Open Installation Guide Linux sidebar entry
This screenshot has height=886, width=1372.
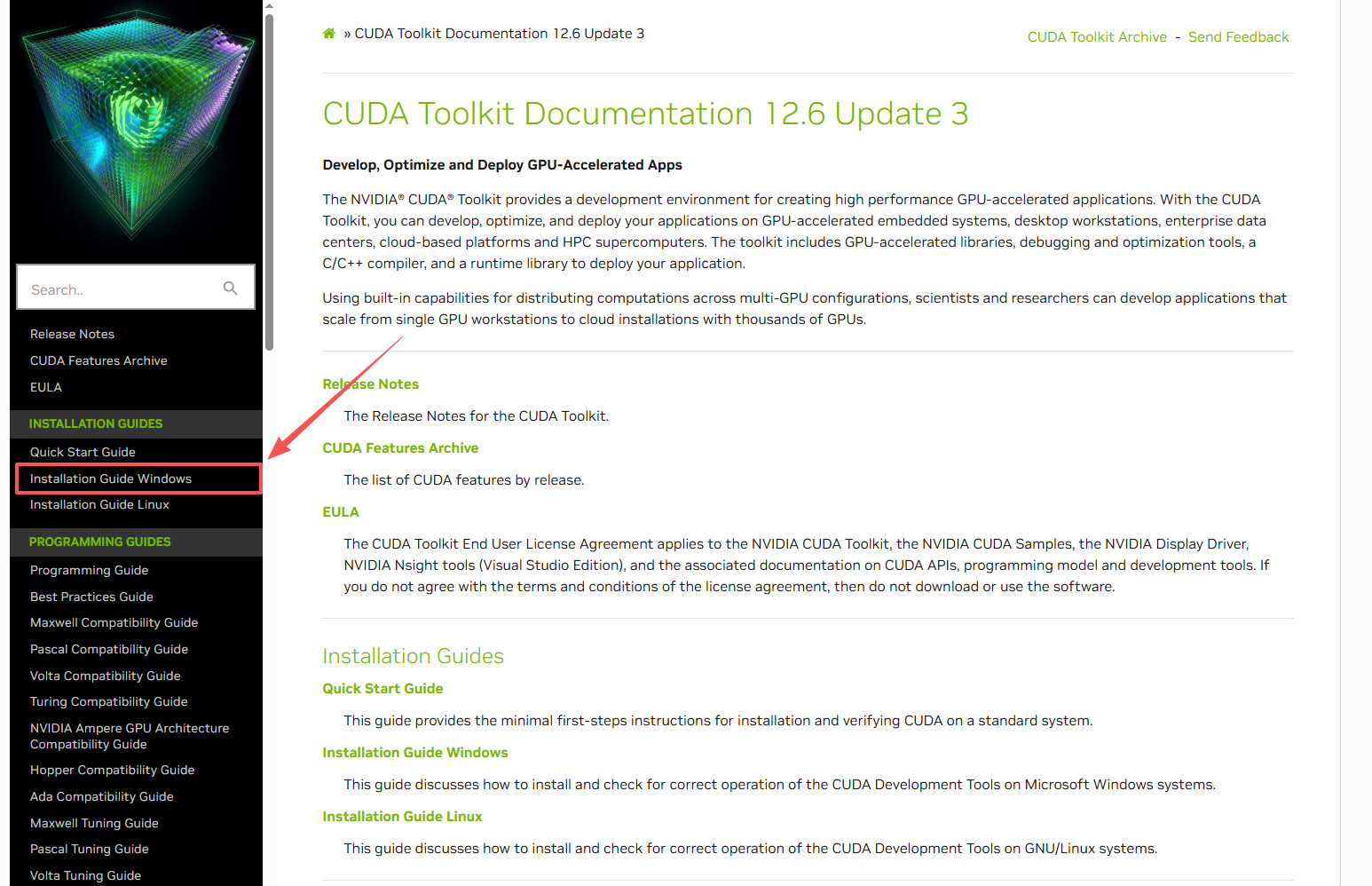[99, 505]
